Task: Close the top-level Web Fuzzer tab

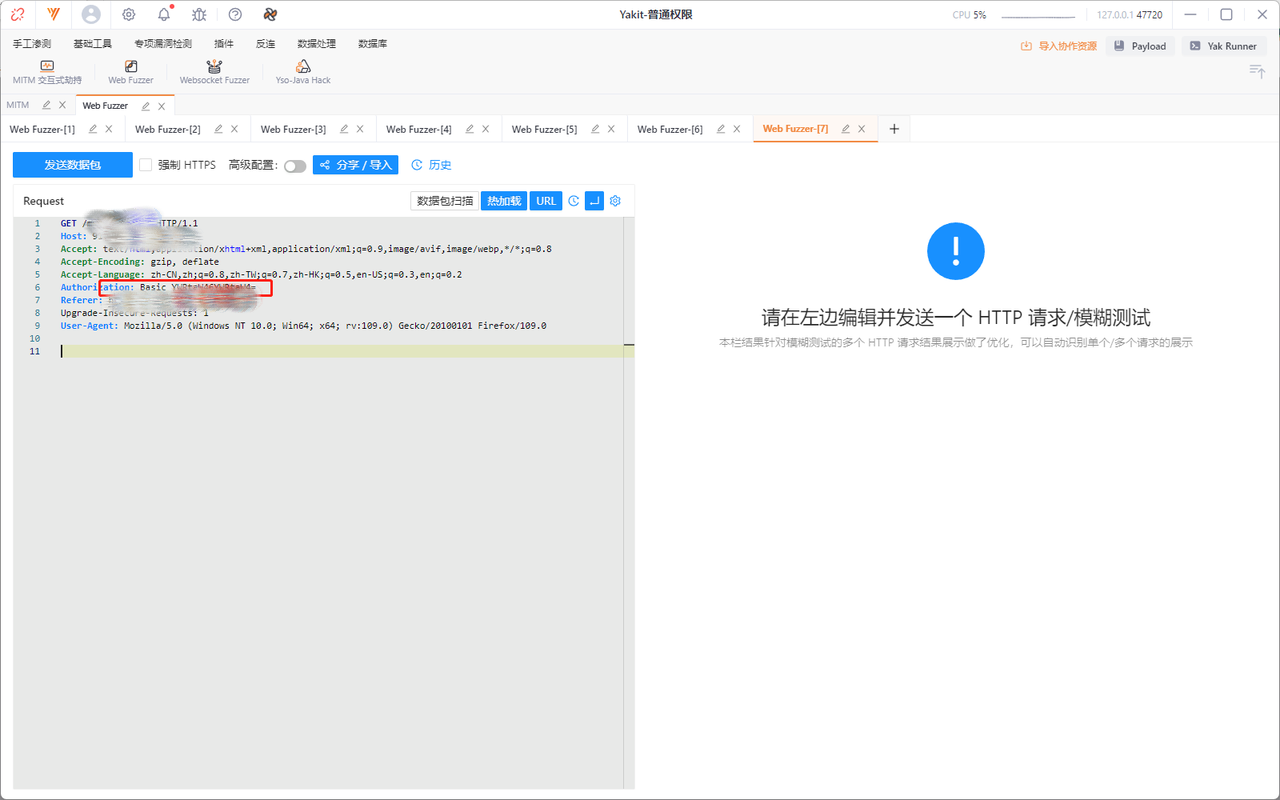Action: [161, 106]
